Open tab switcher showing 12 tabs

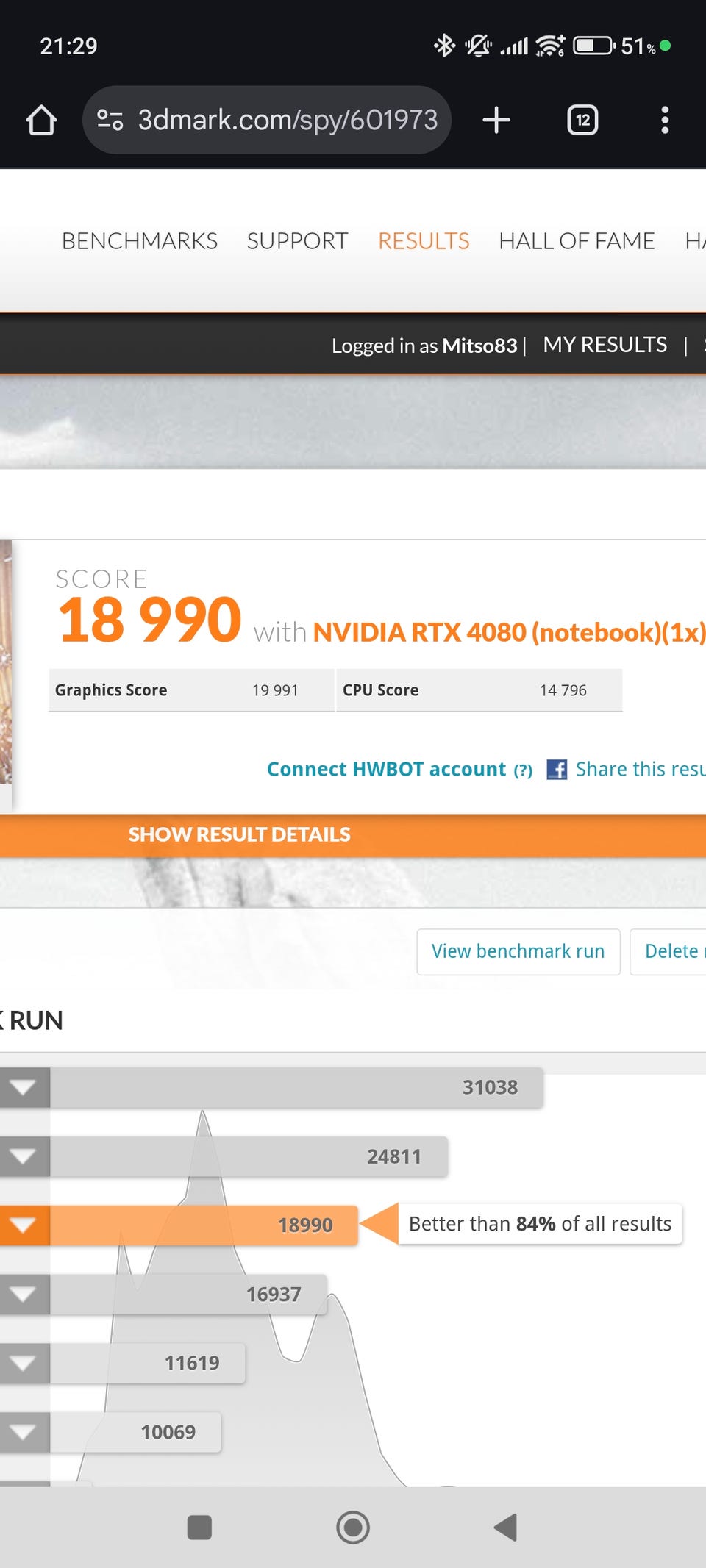click(582, 120)
